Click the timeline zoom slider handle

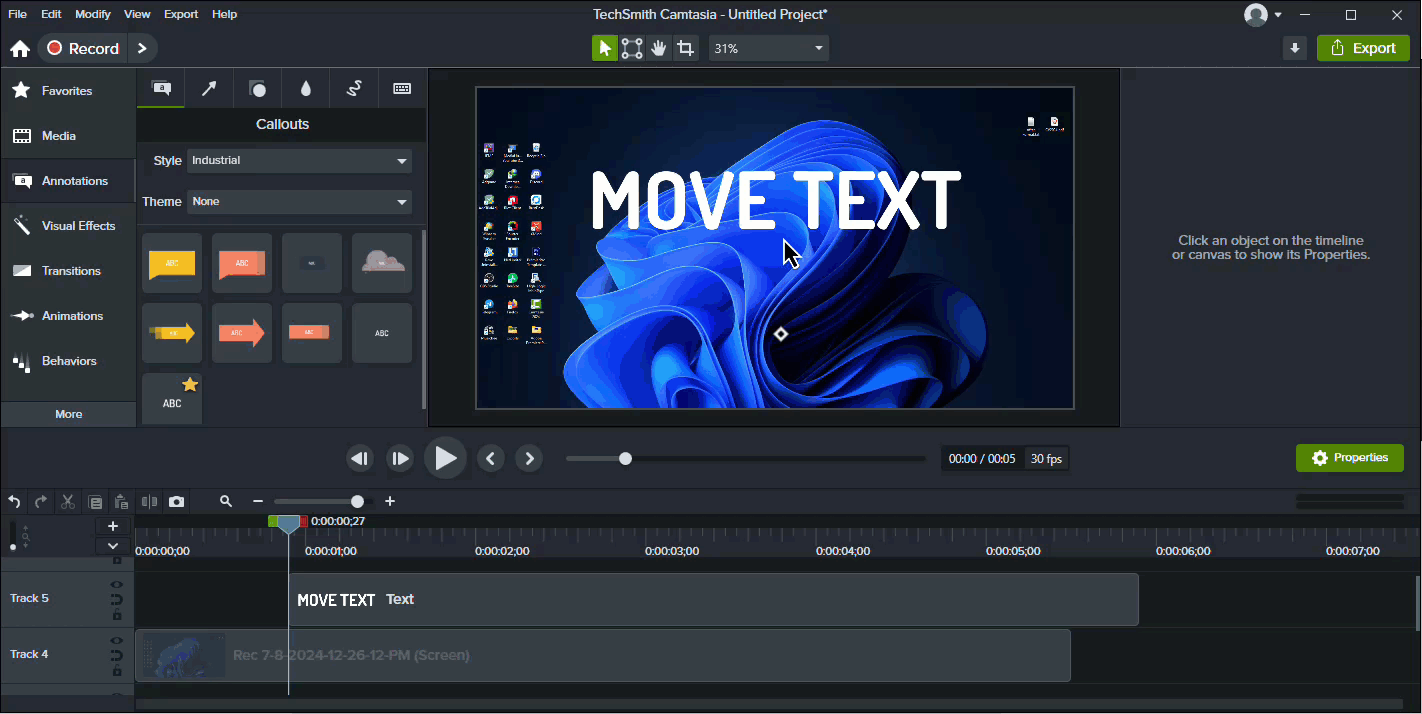pyautogui.click(x=357, y=501)
